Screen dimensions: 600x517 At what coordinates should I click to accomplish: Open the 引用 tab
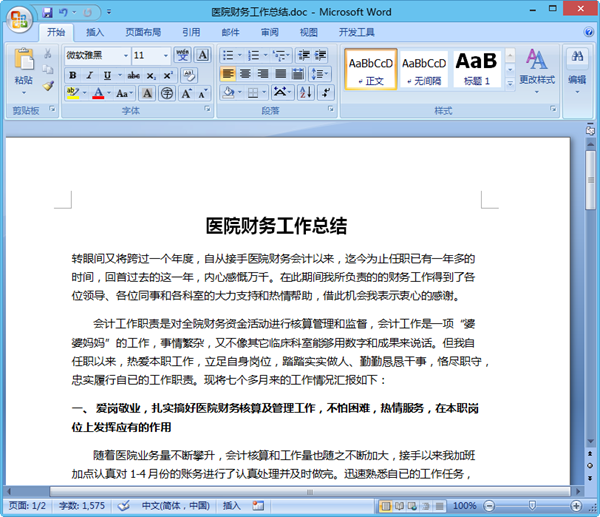coord(191,32)
